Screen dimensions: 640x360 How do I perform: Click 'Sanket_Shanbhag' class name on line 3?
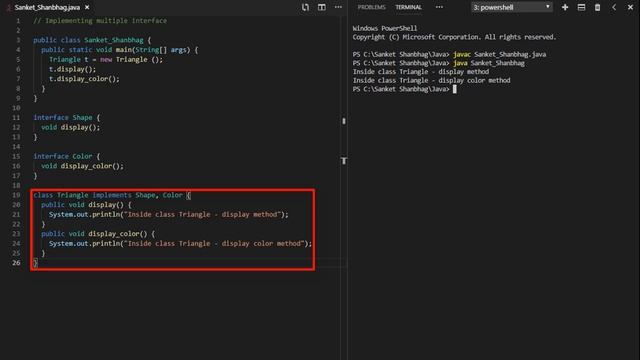click(114, 40)
